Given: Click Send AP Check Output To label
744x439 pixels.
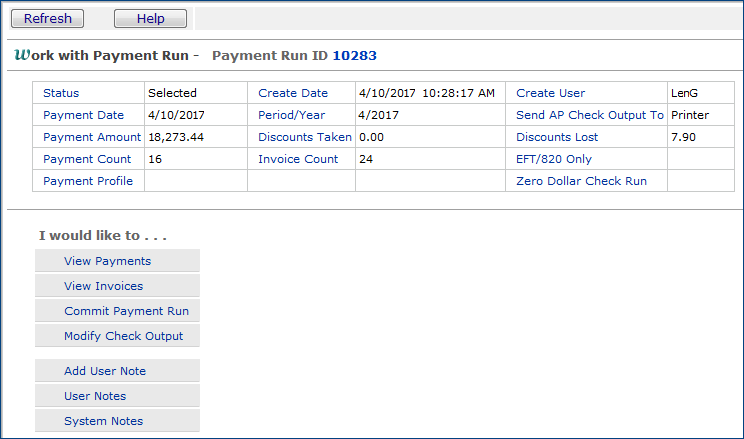Looking at the screenshot, I should [589, 115].
